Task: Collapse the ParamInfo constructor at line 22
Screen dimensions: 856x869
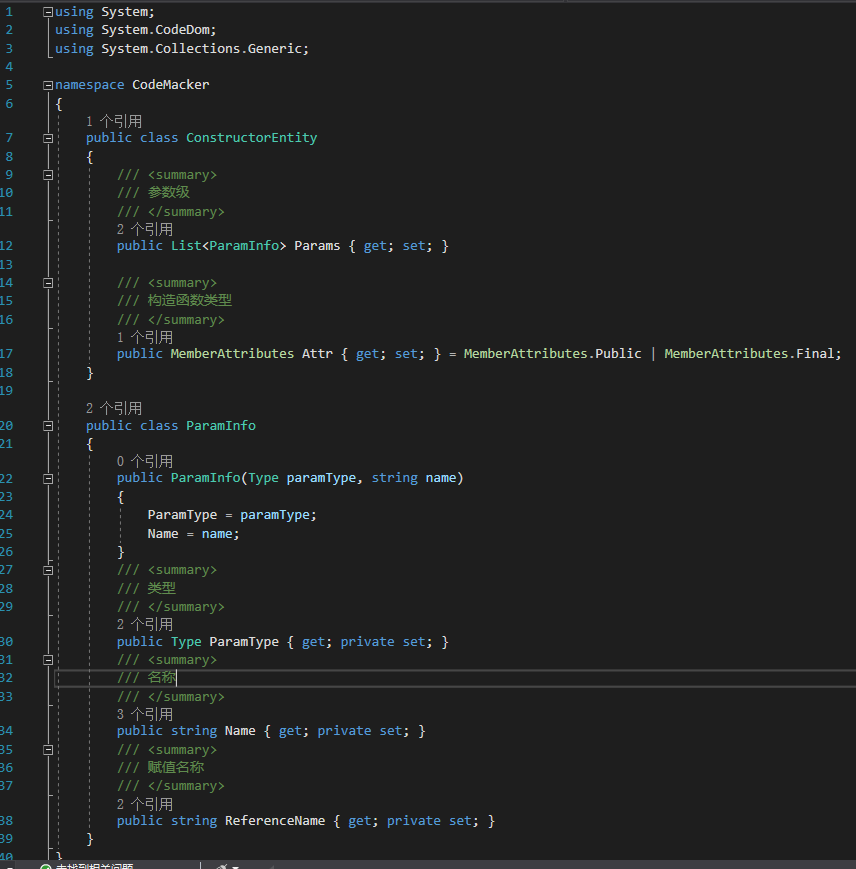Action: 48,479
